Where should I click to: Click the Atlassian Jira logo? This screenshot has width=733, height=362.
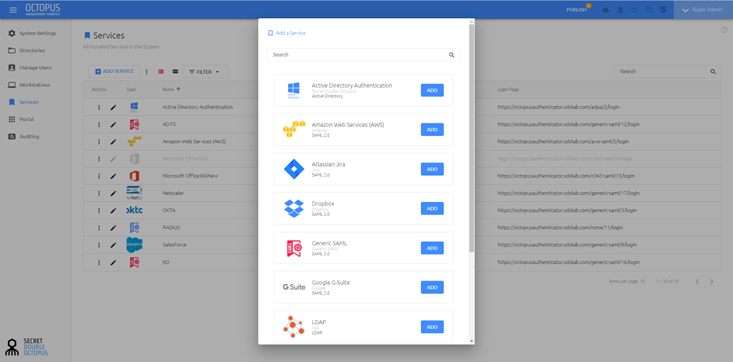tap(294, 169)
